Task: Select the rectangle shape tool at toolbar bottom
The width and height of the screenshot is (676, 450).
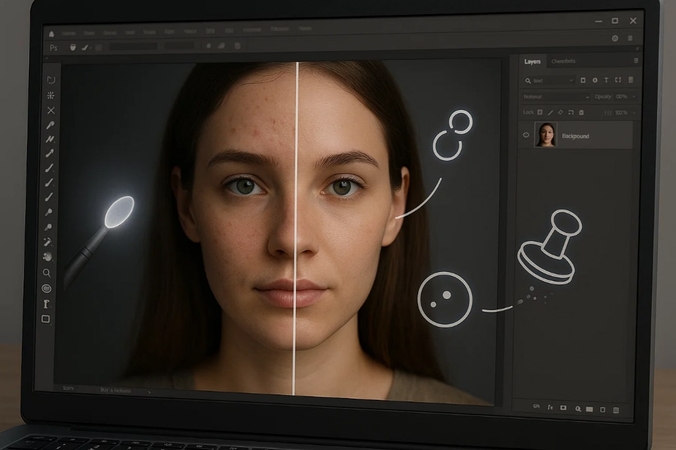Action: (x=46, y=319)
